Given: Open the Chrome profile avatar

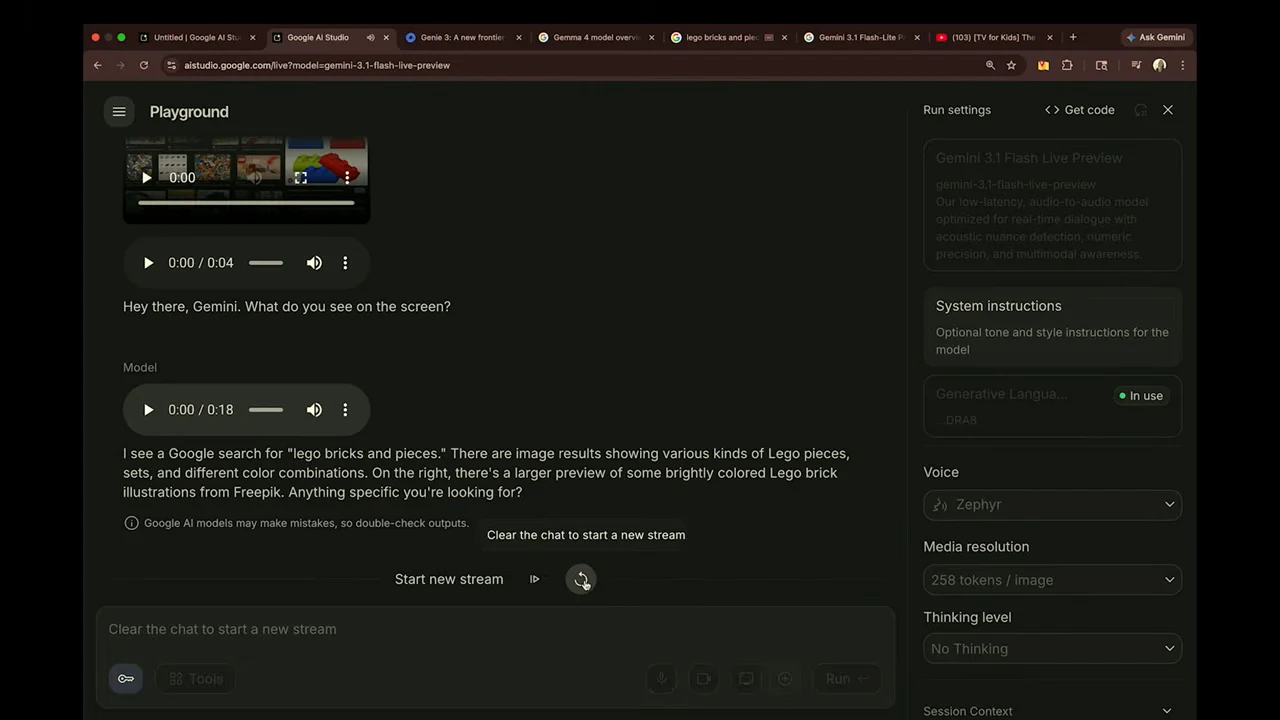Looking at the screenshot, I should click(1159, 65).
